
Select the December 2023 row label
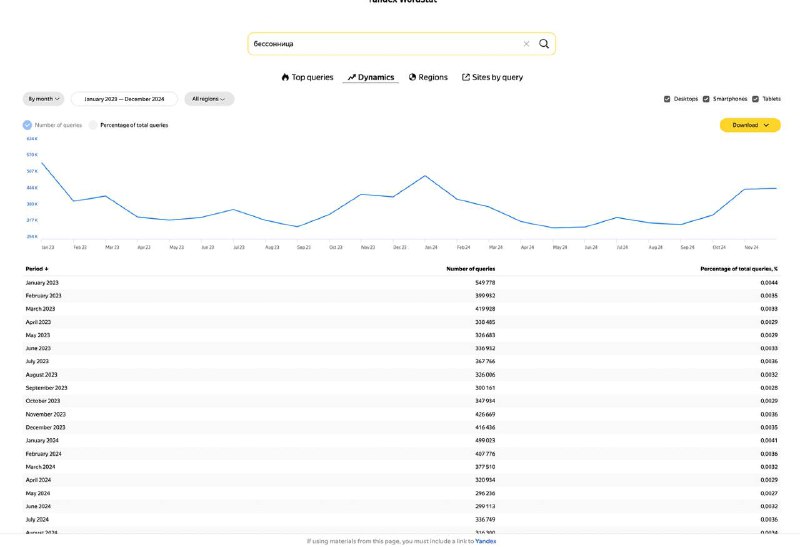[45, 428]
